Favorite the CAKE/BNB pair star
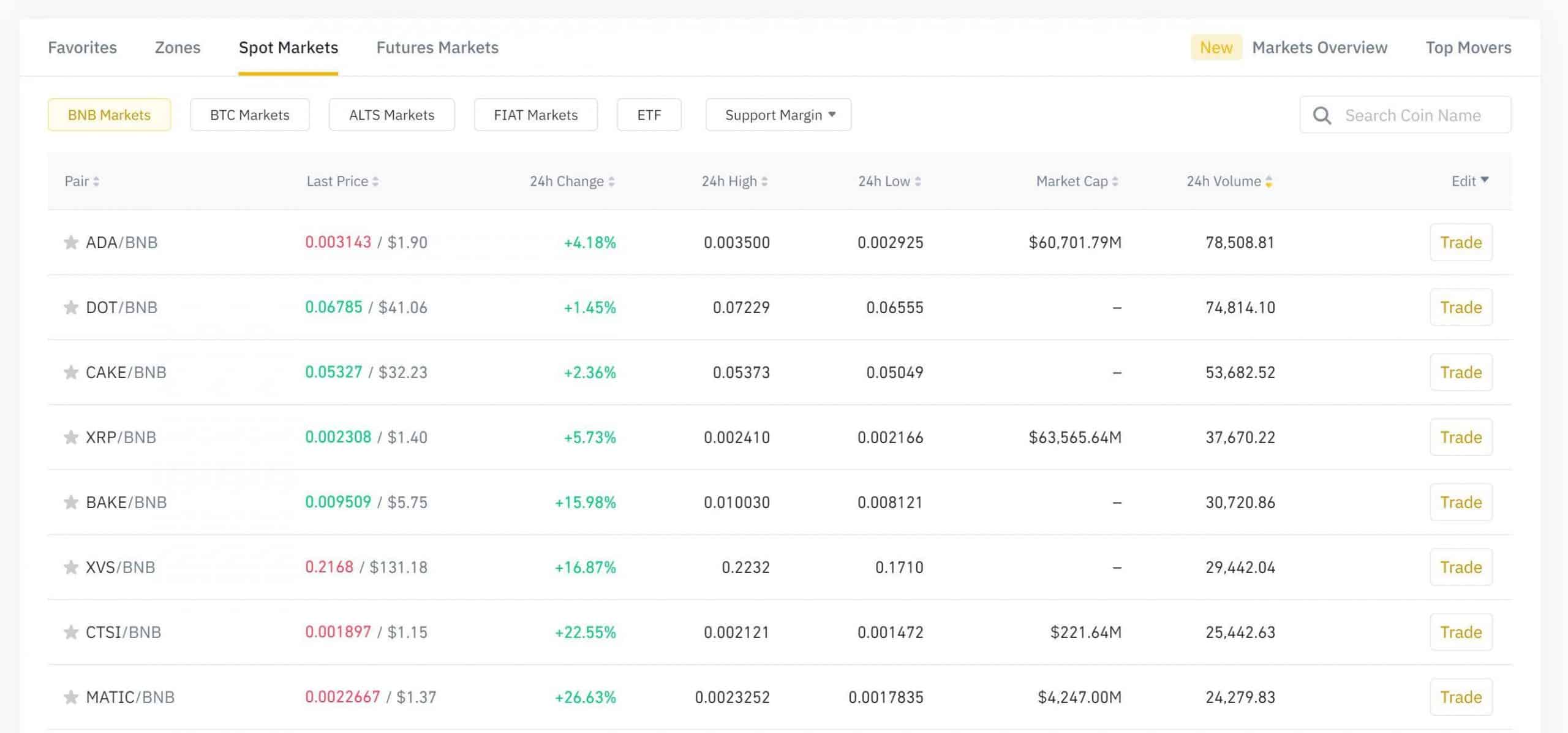 (x=71, y=372)
